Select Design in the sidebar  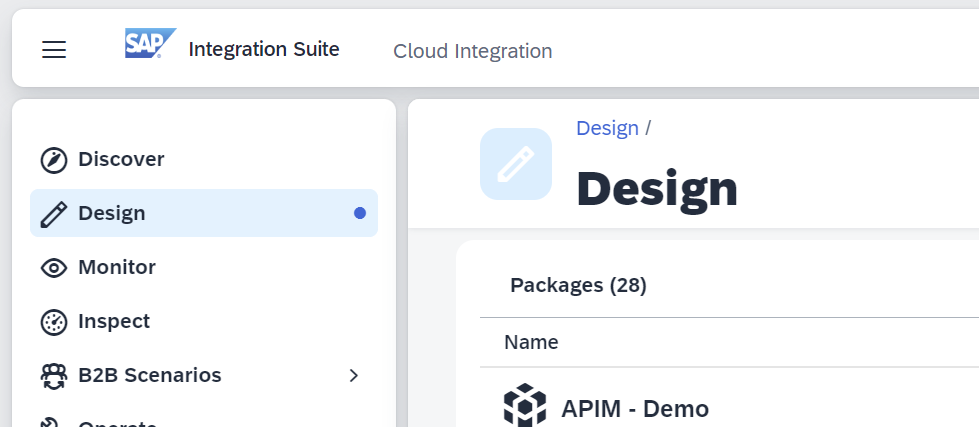pyautogui.click(x=204, y=213)
